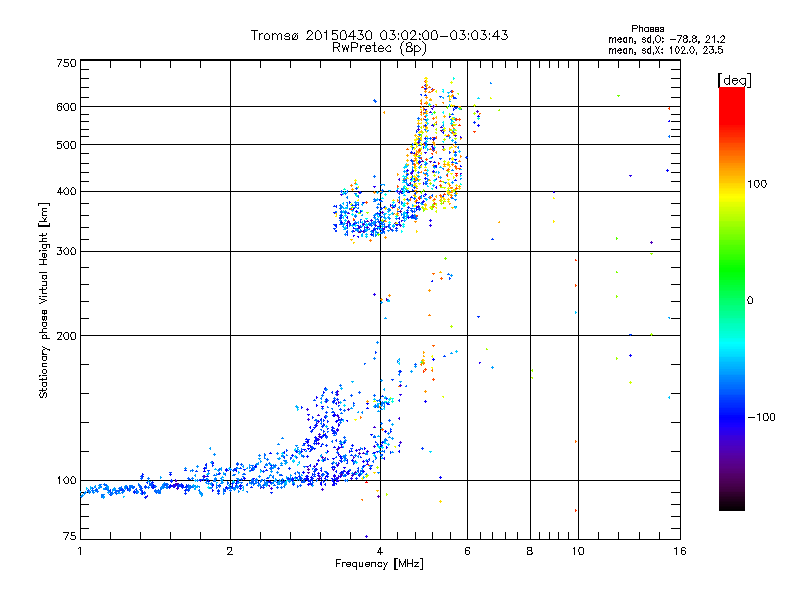Click the 'mean, sd,O: -78.8, 21.2' line
The image size is (800, 600).
[666, 39]
